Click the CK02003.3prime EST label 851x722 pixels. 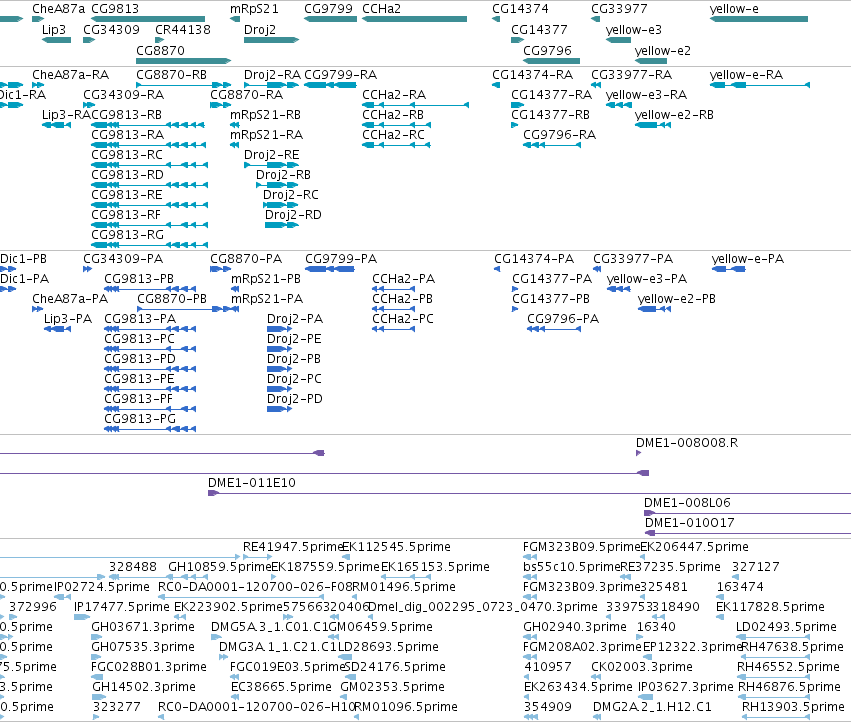point(642,667)
